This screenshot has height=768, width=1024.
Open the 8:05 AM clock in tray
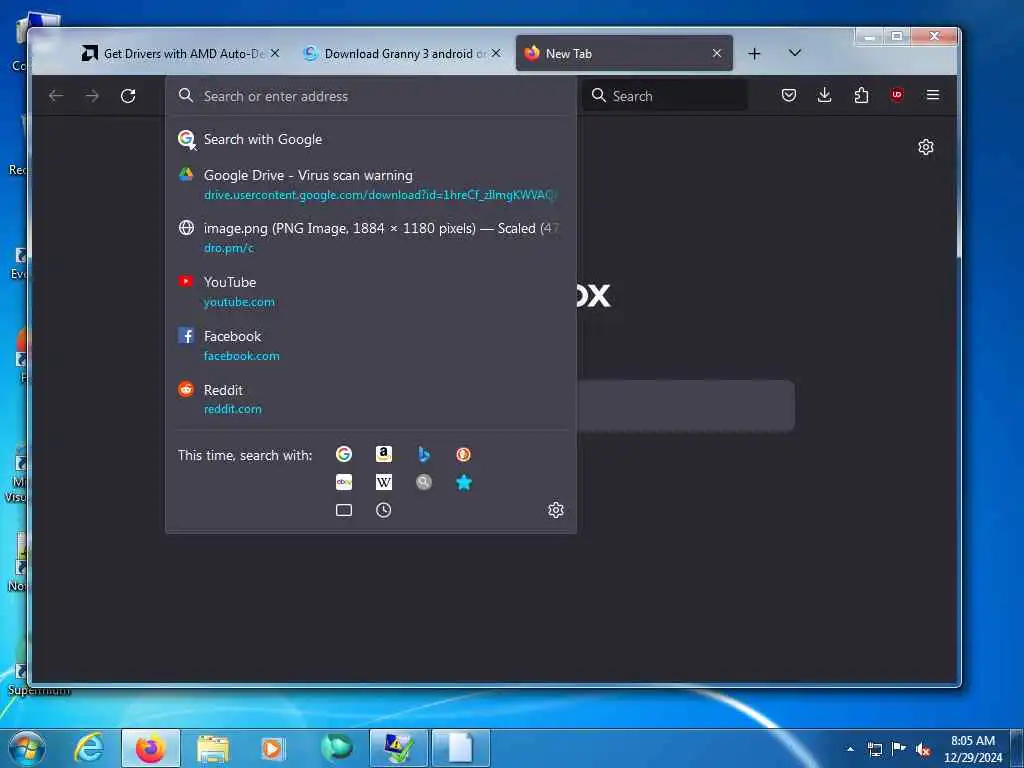click(973, 749)
